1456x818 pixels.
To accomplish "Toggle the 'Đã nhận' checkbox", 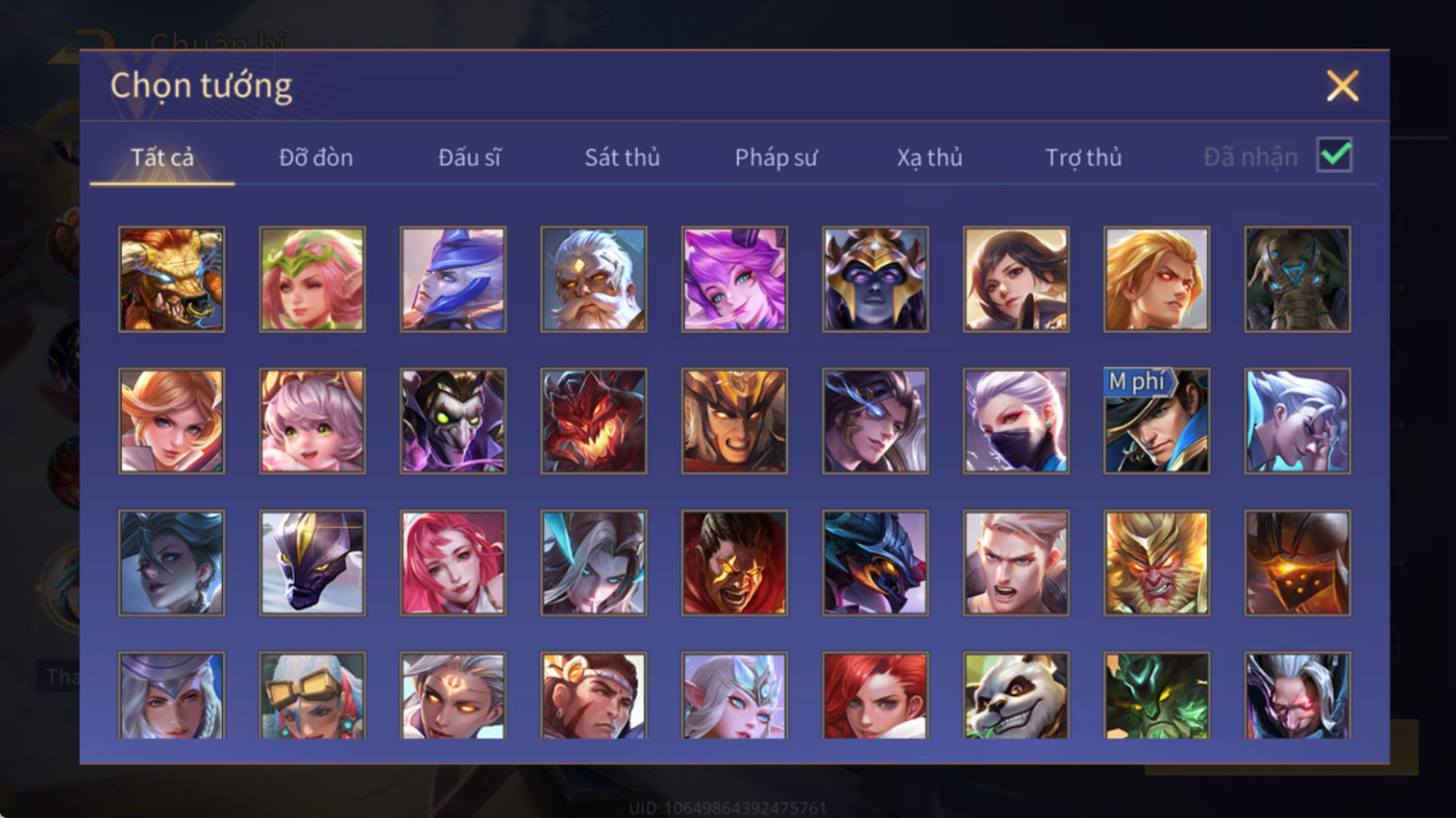I will pos(1334,156).
